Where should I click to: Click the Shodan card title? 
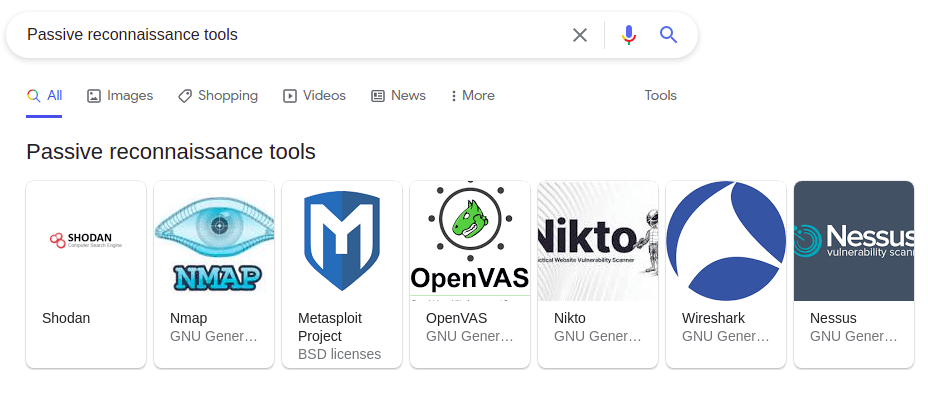pos(66,319)
